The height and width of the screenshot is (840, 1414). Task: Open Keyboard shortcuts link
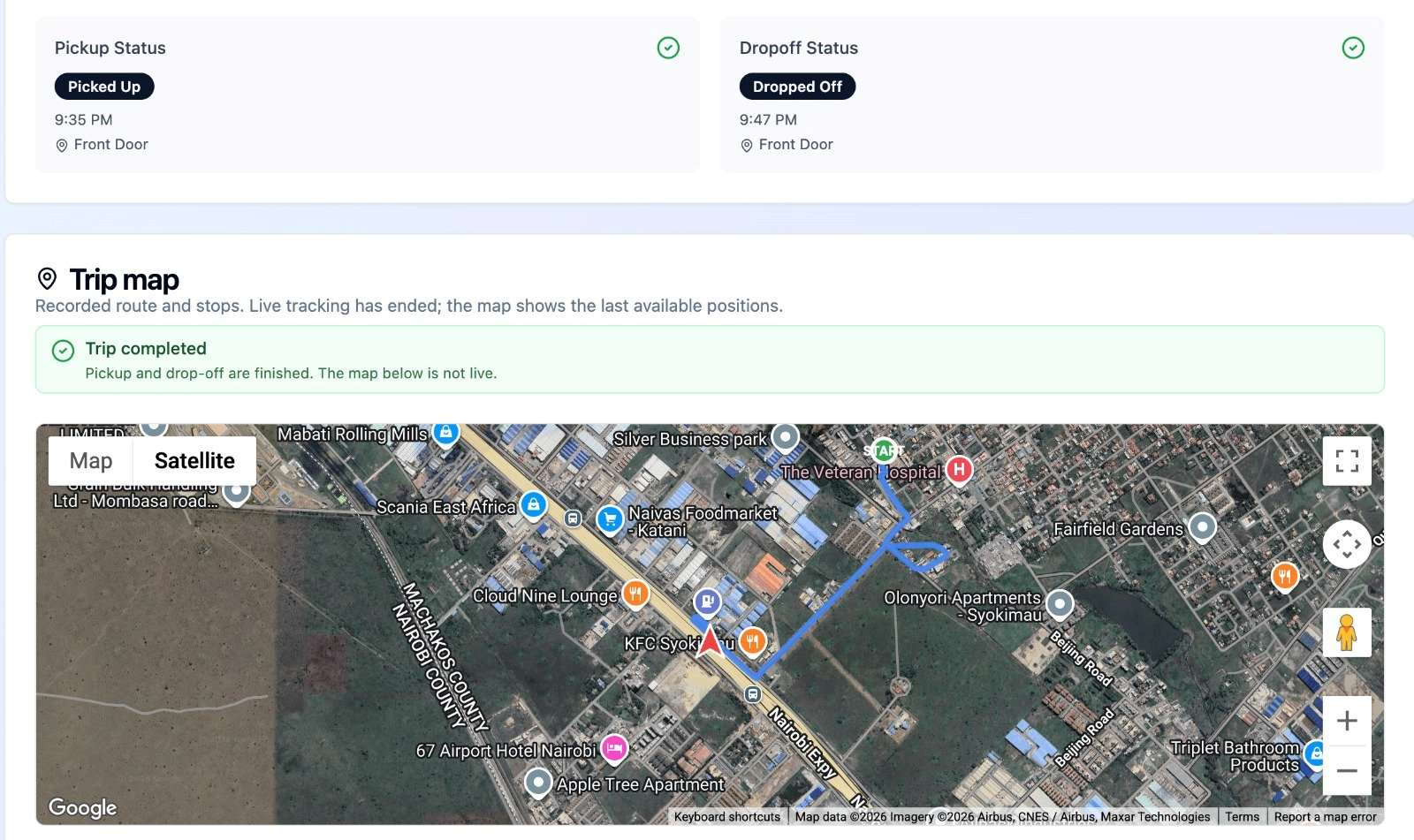(x=727, y=817)
